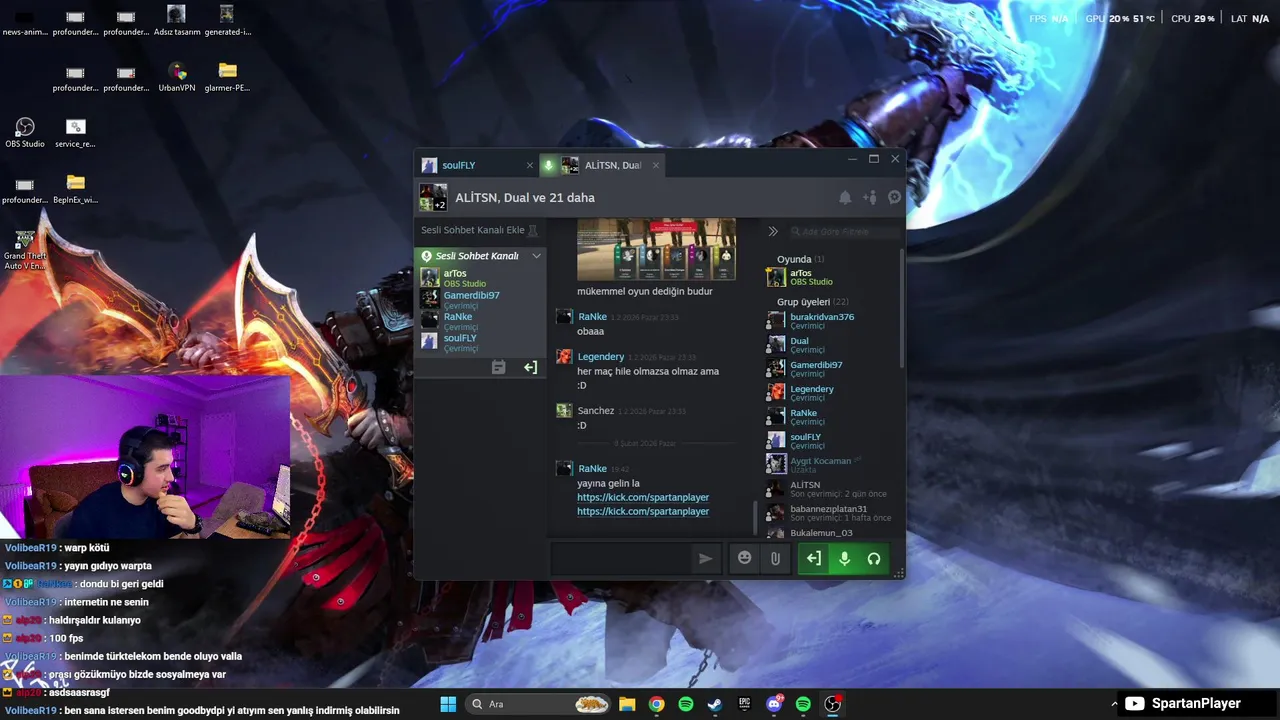Click Legendery username in chat message

tap(601, 357)
